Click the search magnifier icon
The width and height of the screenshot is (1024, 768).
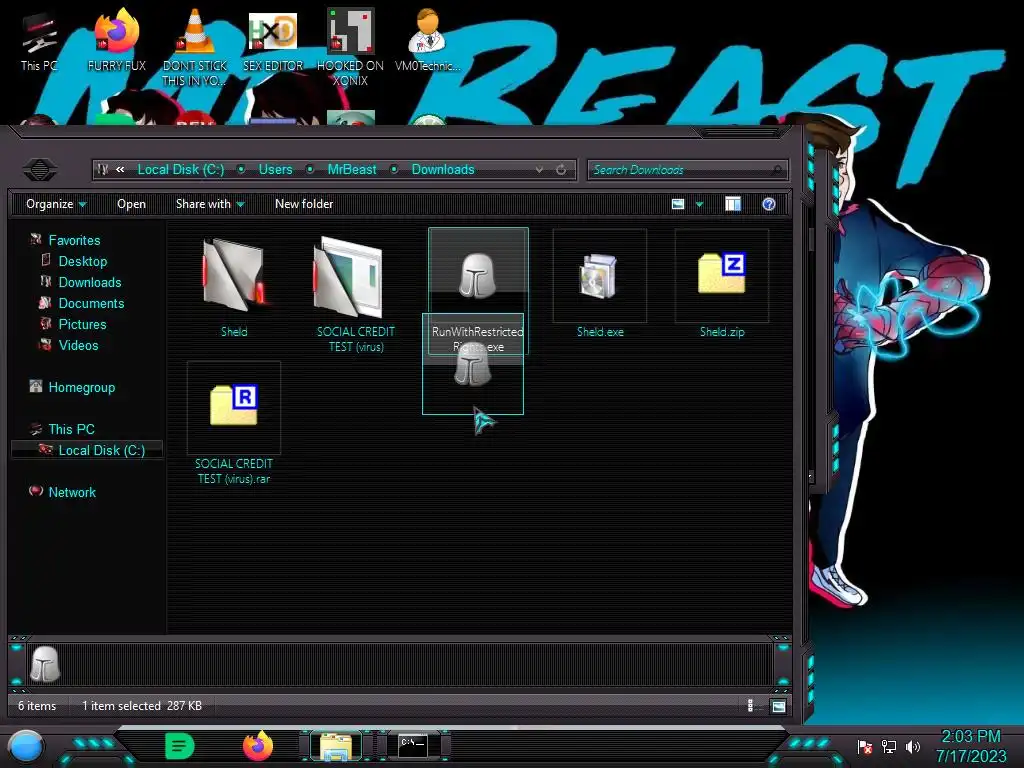click(776, 170)
